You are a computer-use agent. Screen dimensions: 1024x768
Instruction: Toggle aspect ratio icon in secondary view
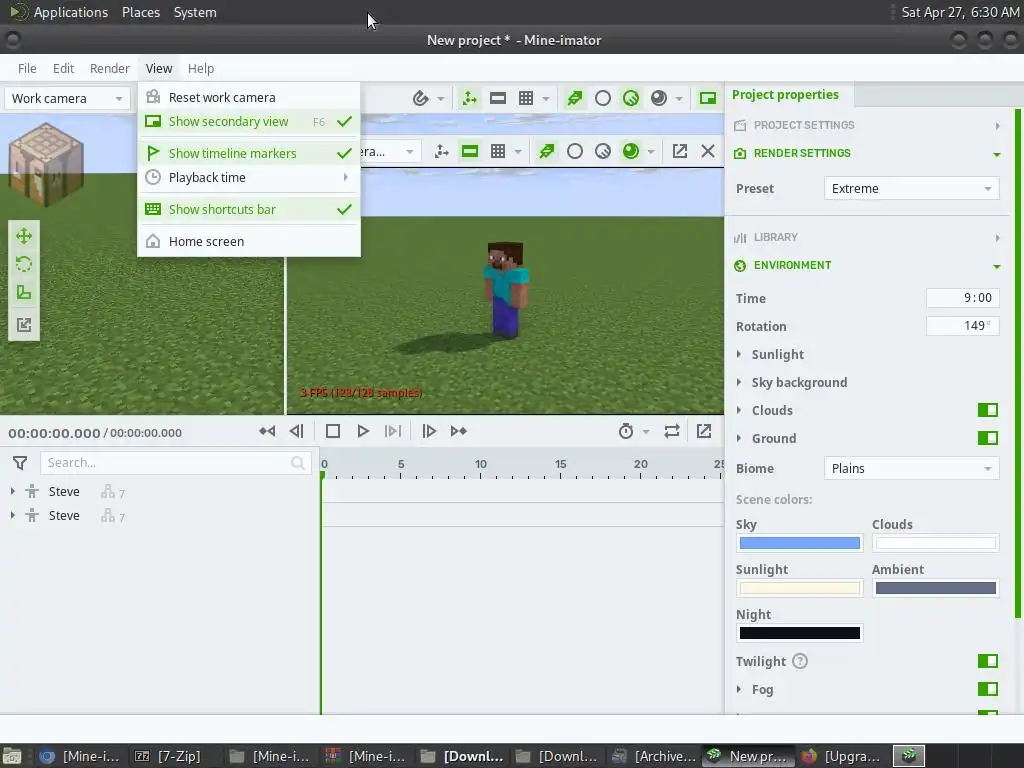pos(470,152)
